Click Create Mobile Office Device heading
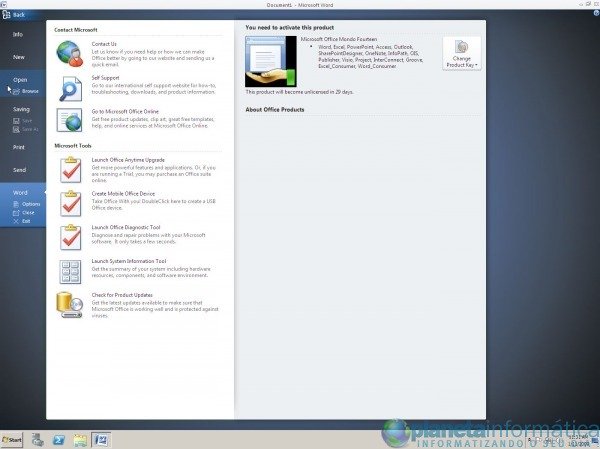This screenshot has width=600, height=449. [123, 194]
